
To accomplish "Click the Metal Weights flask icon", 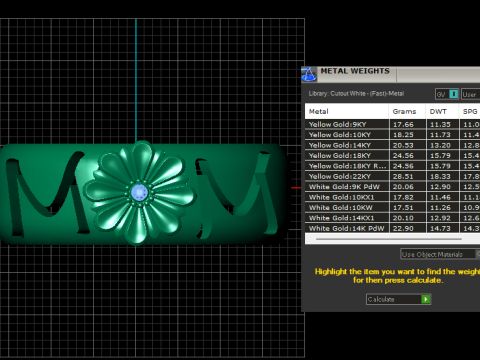I will (x=309, y=74).
